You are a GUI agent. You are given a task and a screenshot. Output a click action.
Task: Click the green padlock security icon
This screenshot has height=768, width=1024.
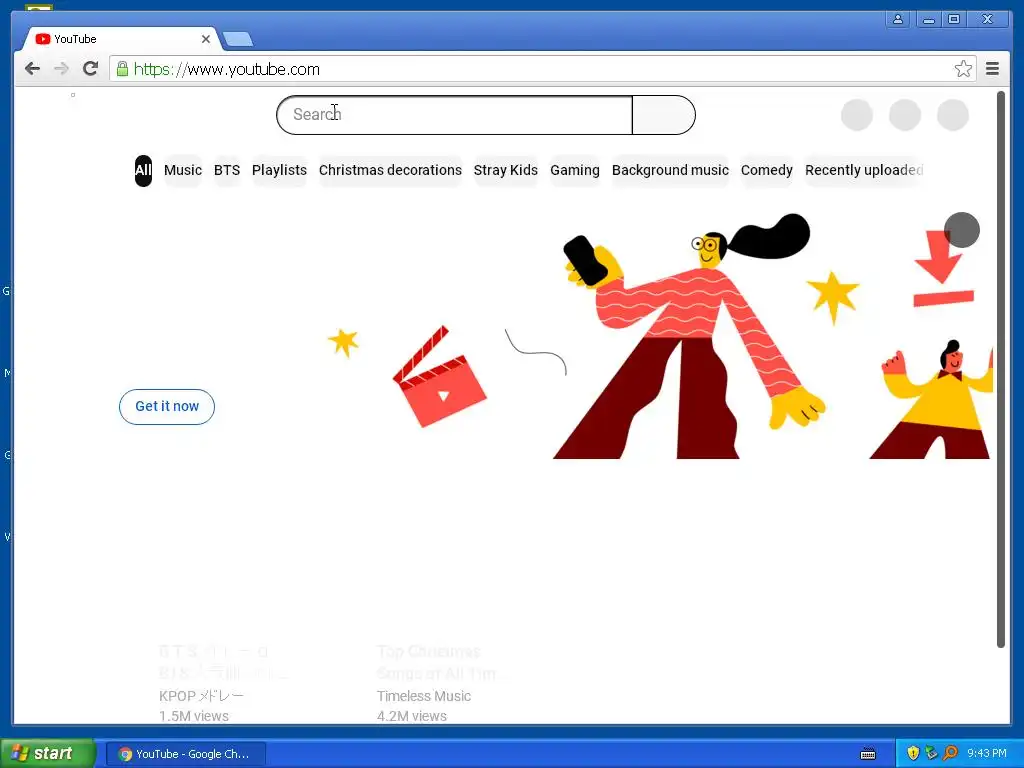tap(122, 69)
